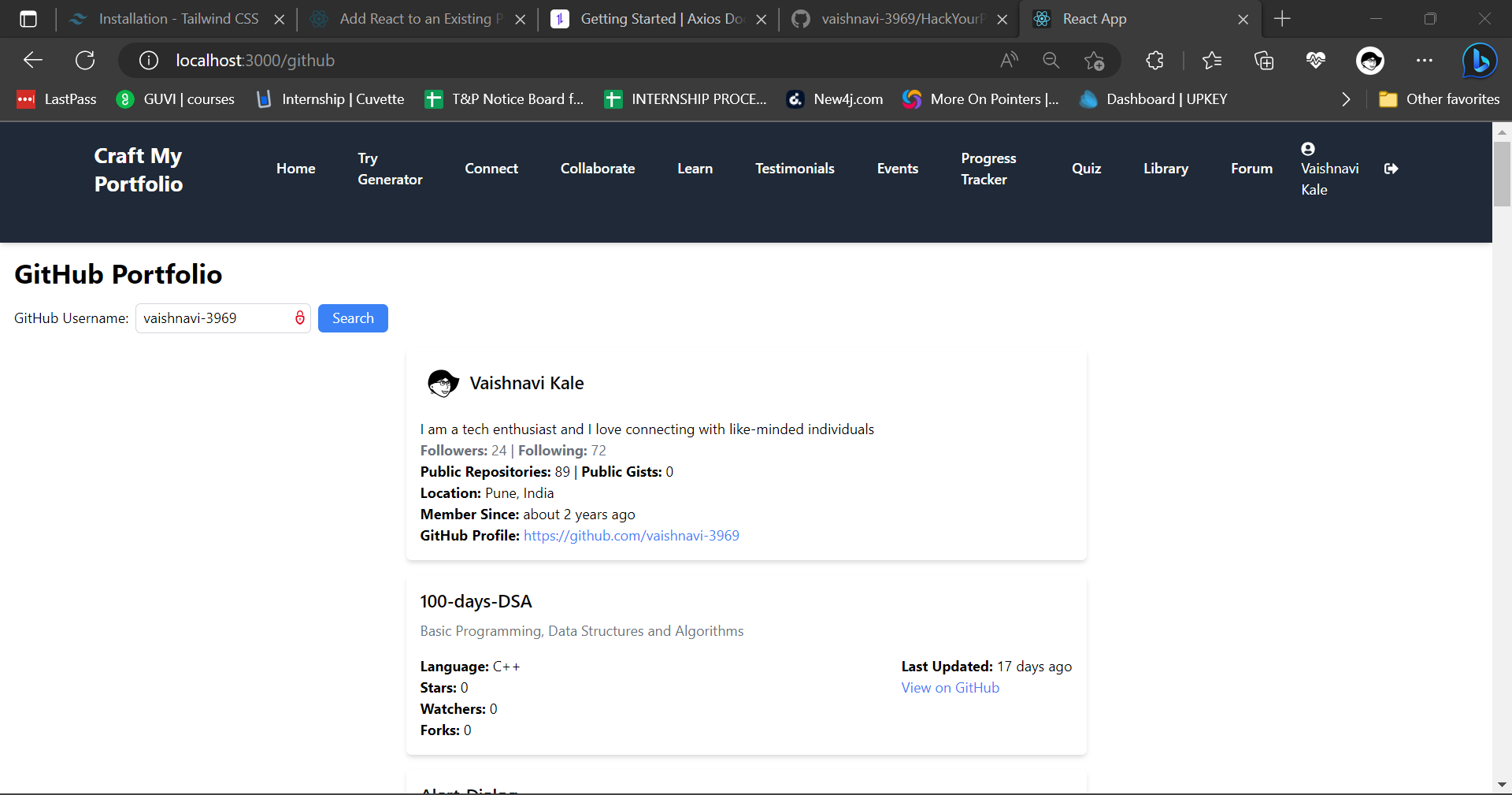Open the Favorites list via the toolbar star
1512x795 pixels.
[x=1212, y=60]
